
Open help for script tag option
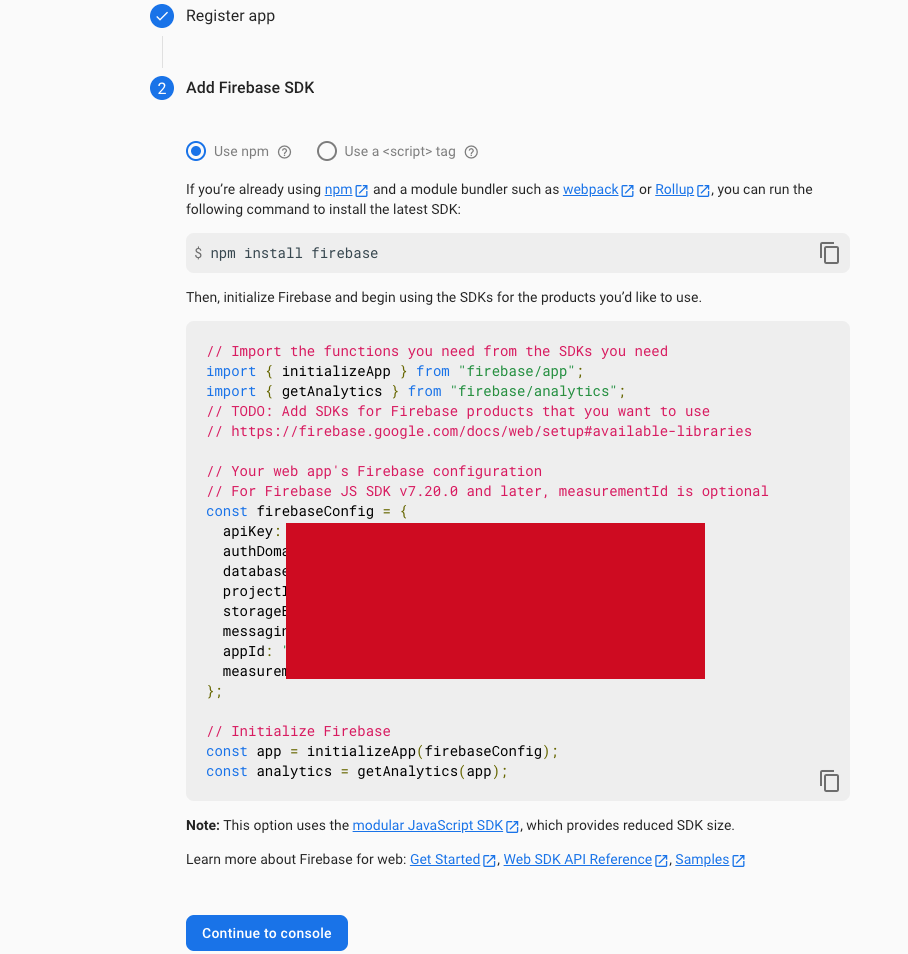coord(471,152)
